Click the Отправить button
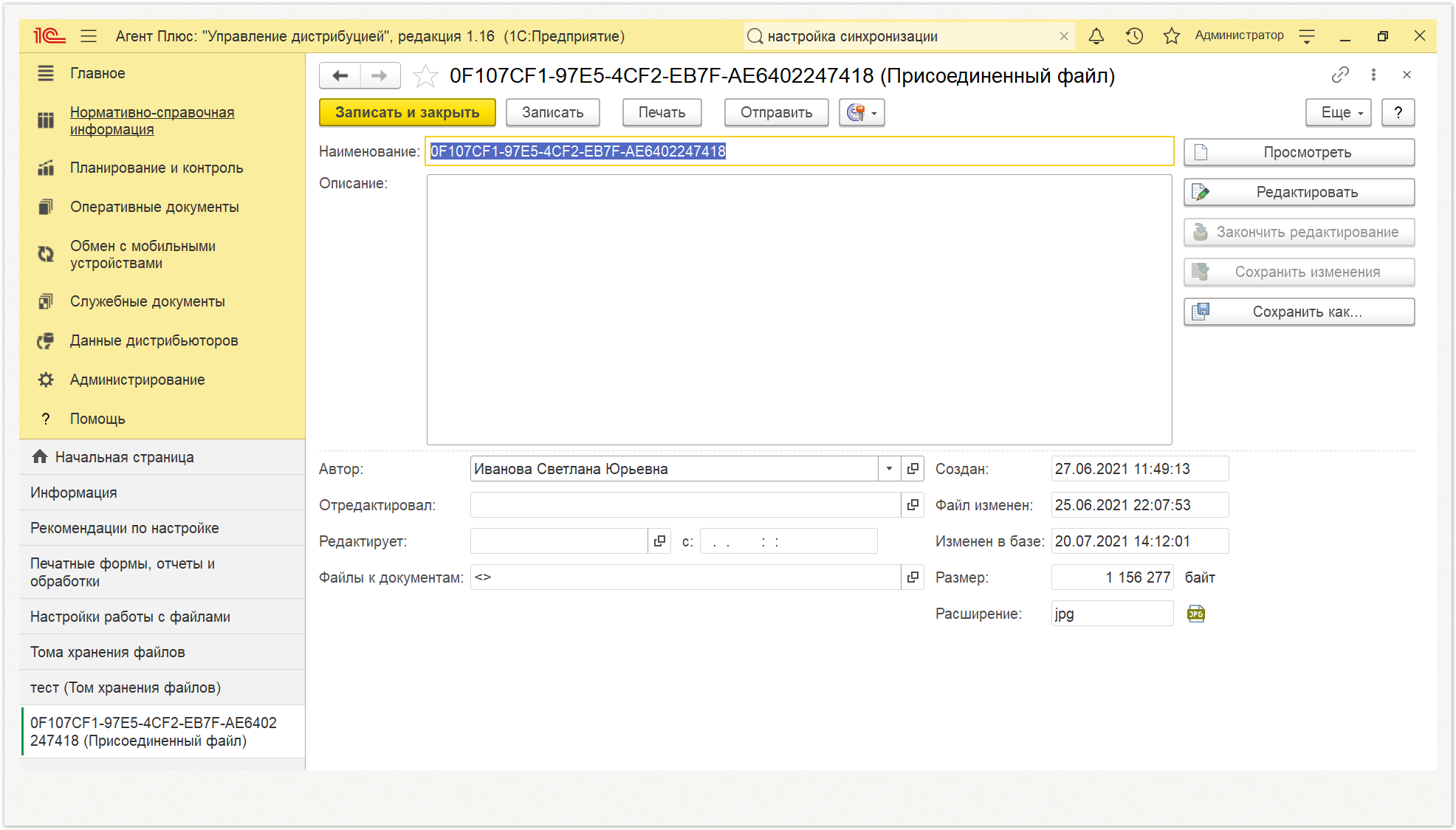Screen dimensions: 1456x830 pos(776,112)
